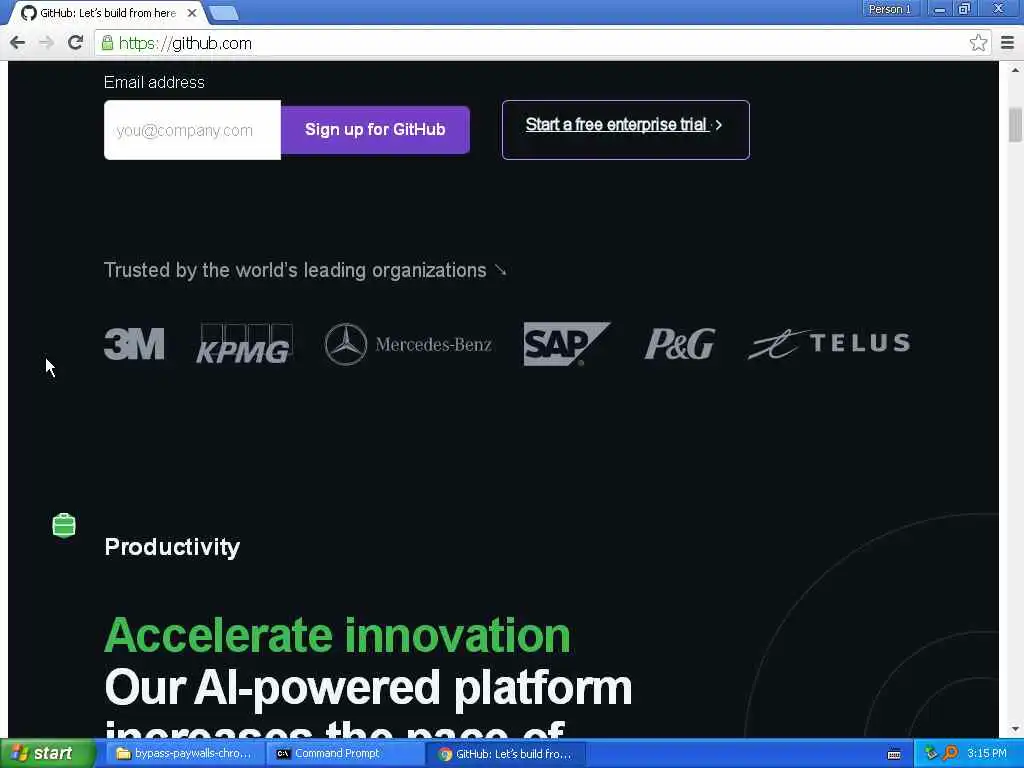Bookmark this page with the star icon

(978, 43)
